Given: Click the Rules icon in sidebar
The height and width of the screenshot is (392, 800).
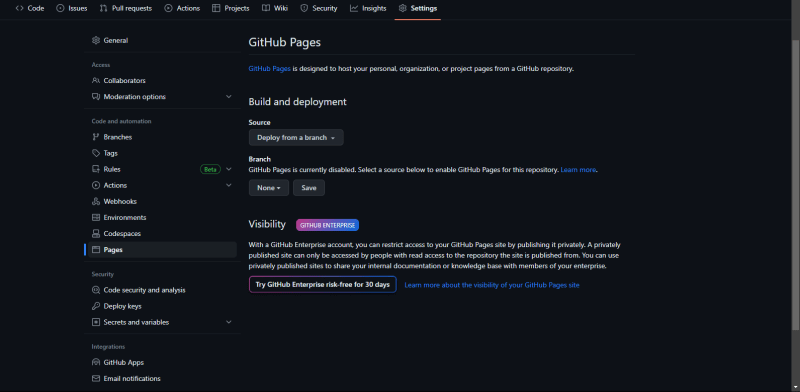Looking at the screenshot, I should tap(96, 169).
